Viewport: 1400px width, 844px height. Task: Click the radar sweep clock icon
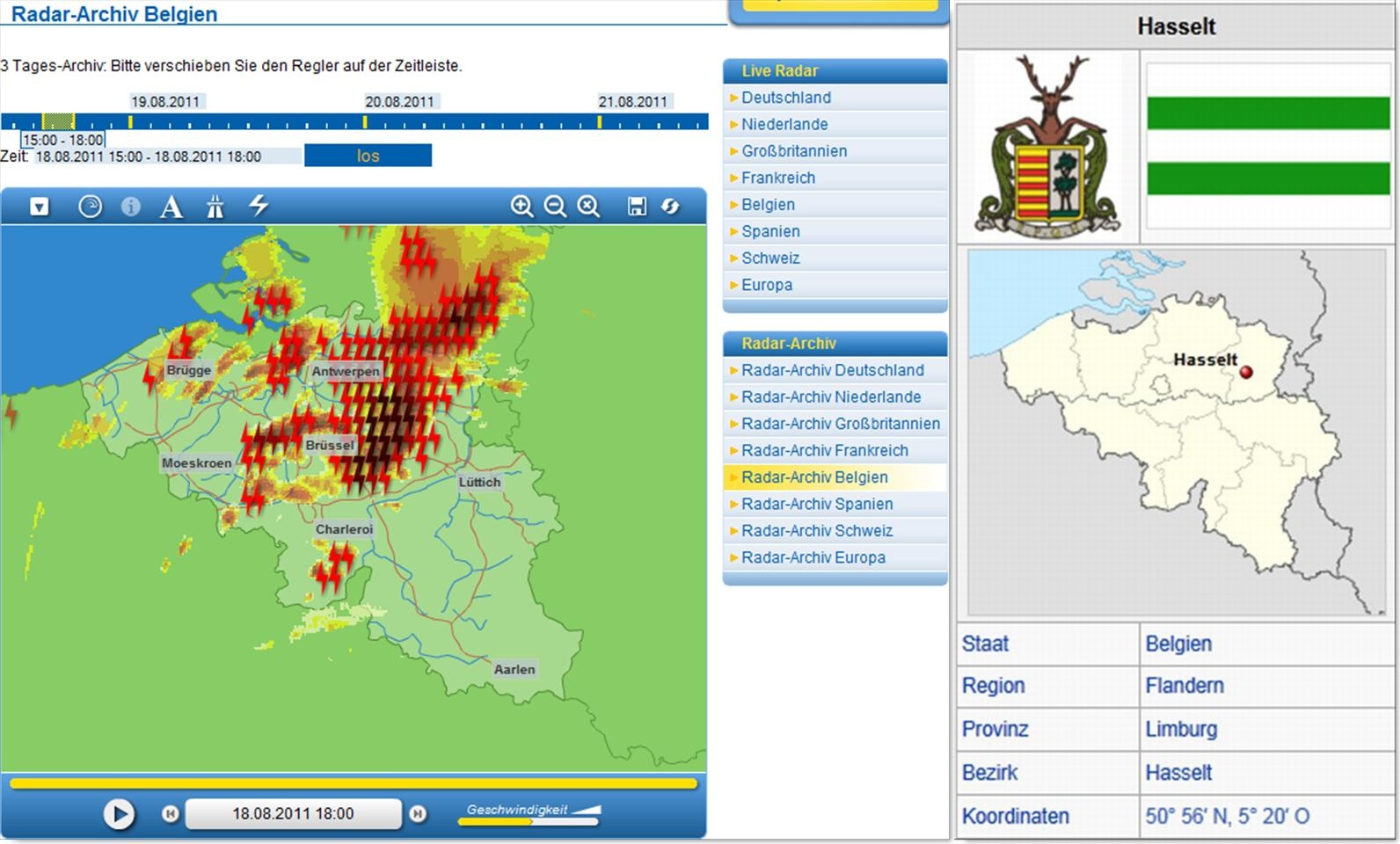(90, 207)
